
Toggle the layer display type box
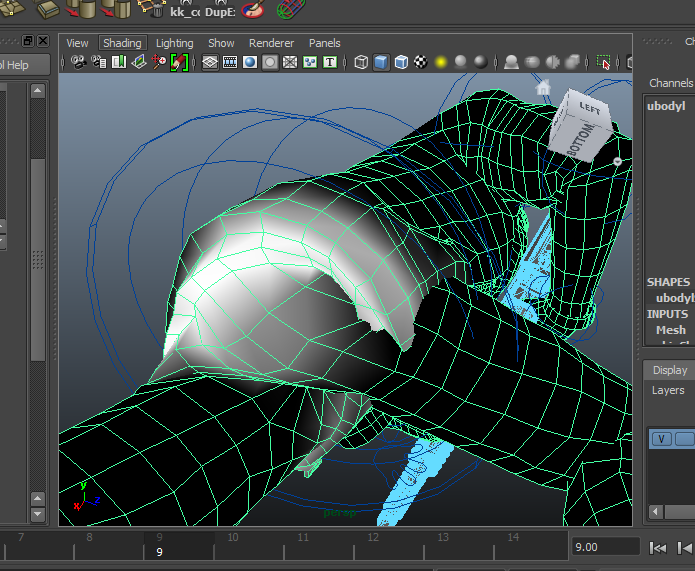pyautogui.click(x=684, y=439)
